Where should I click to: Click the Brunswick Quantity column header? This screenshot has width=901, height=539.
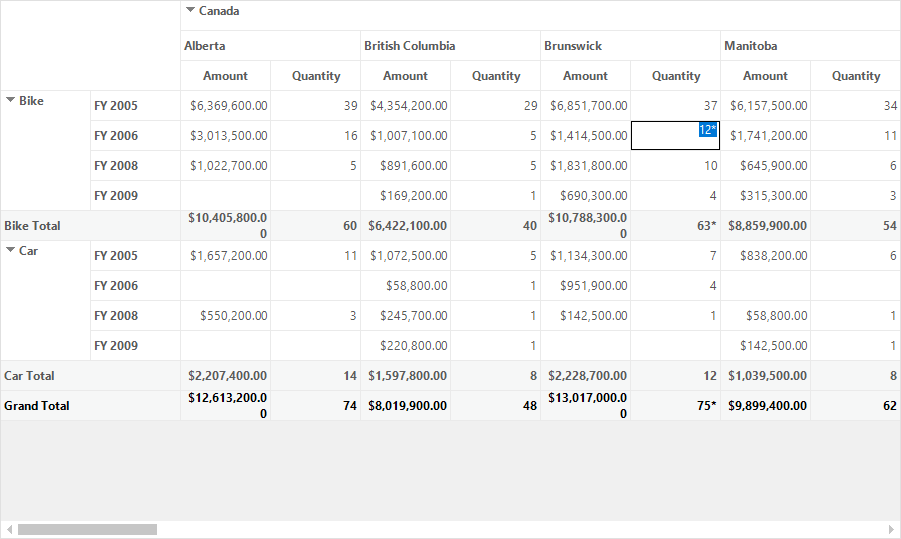pos(675,75)
